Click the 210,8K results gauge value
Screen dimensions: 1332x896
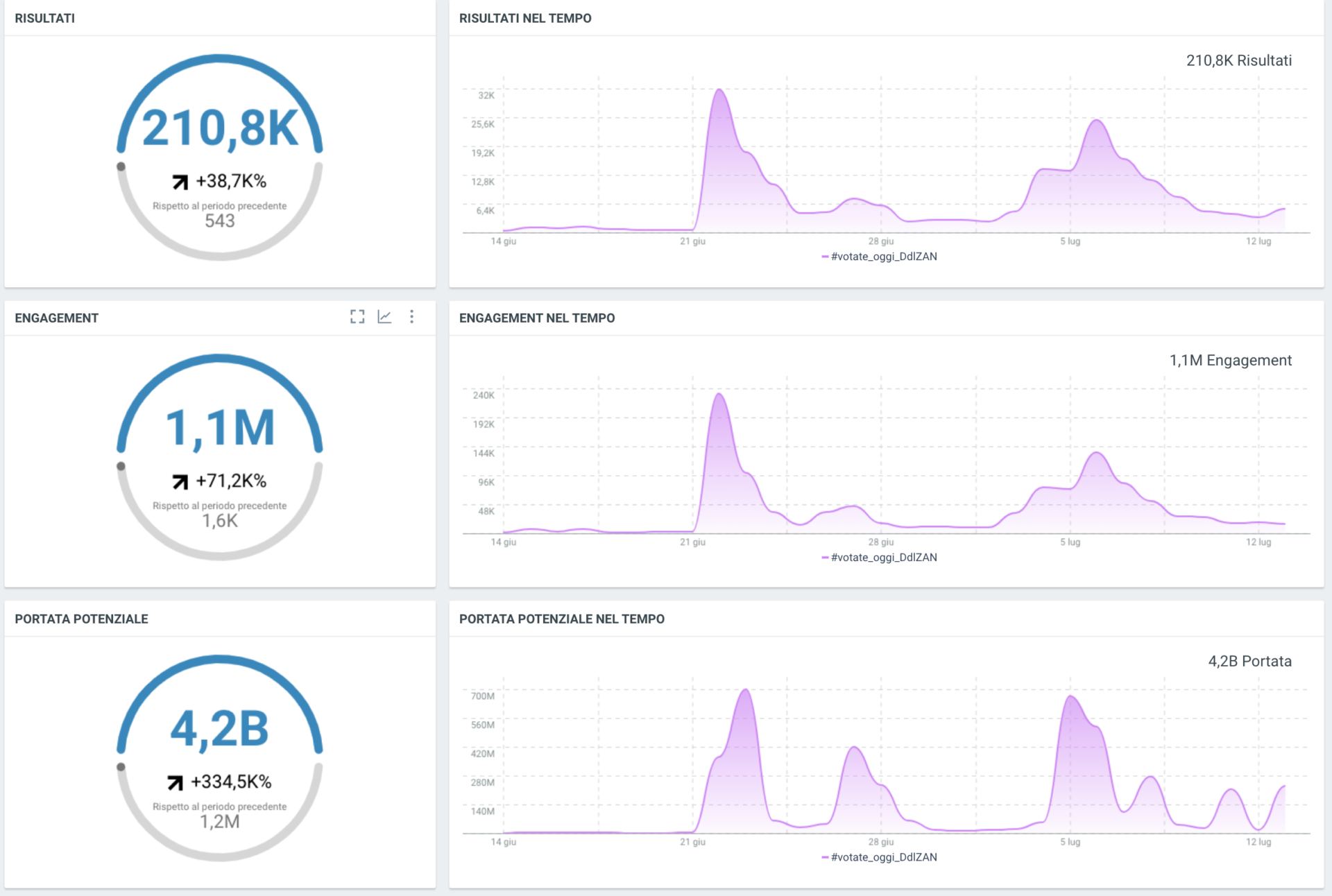220,129
